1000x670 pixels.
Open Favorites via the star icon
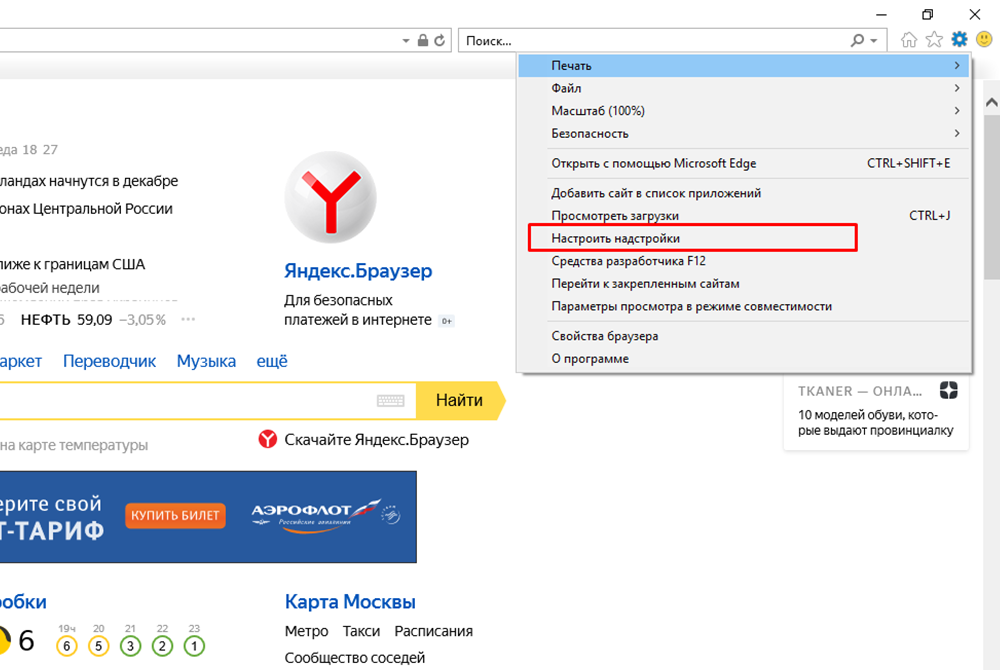point(934,40)
